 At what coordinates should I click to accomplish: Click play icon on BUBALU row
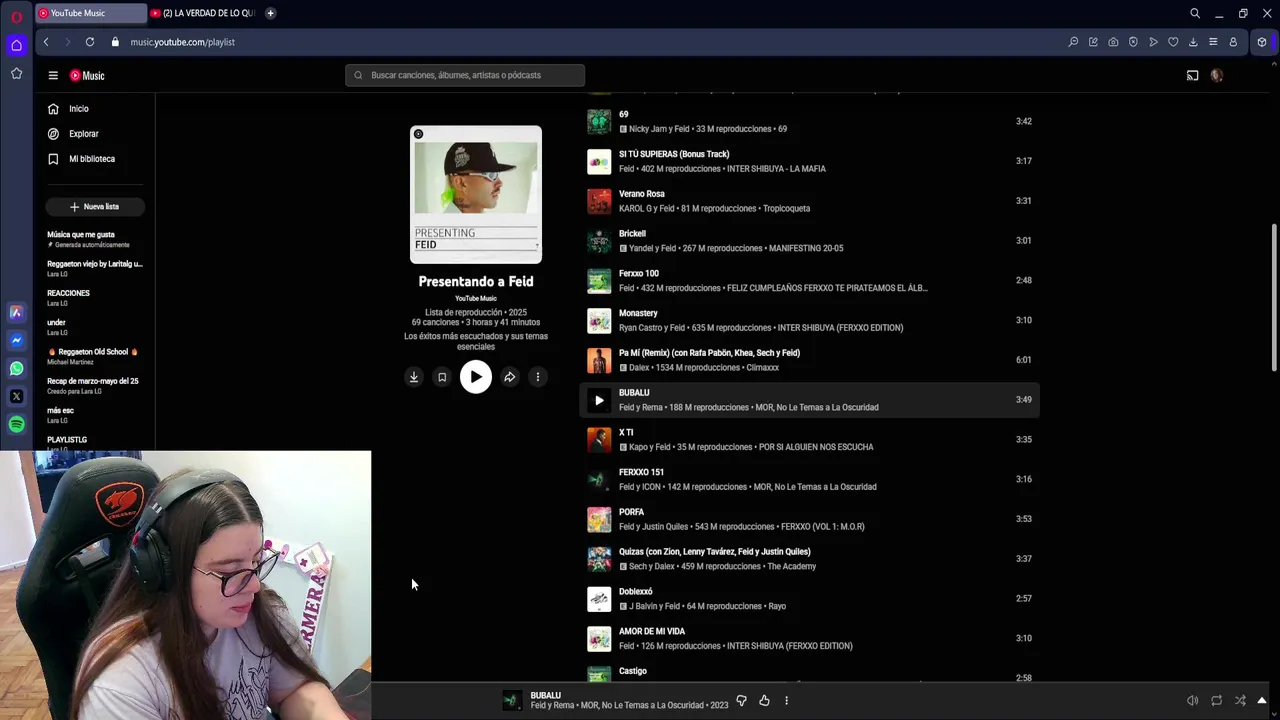(599, 400)
